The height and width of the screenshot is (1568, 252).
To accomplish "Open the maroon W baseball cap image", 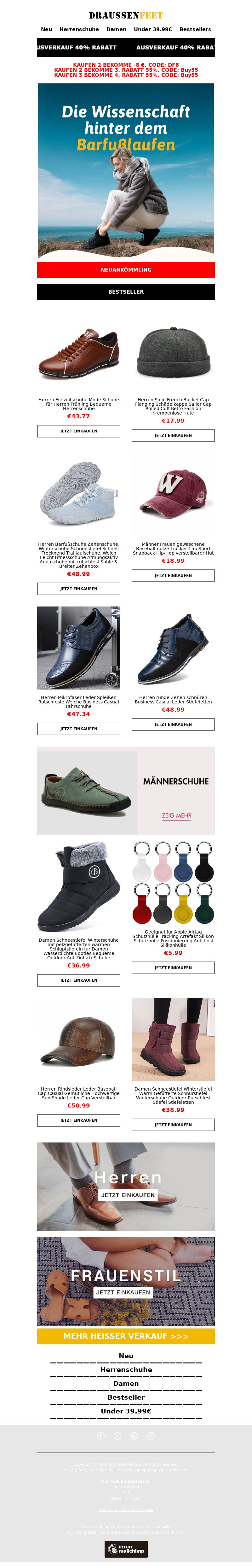I will [x=174, y=493].
